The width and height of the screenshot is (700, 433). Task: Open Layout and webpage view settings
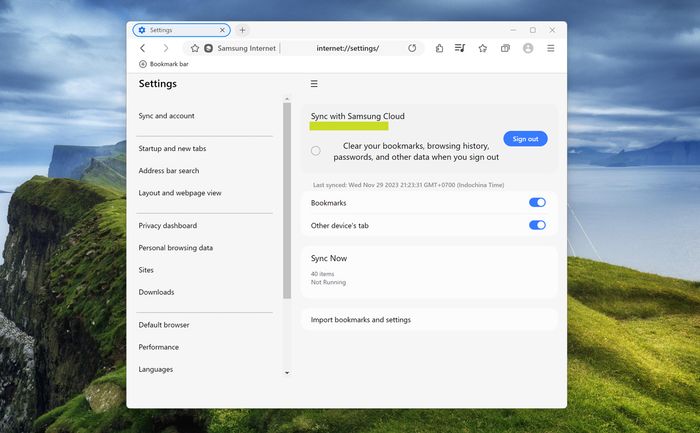[180, 193]
